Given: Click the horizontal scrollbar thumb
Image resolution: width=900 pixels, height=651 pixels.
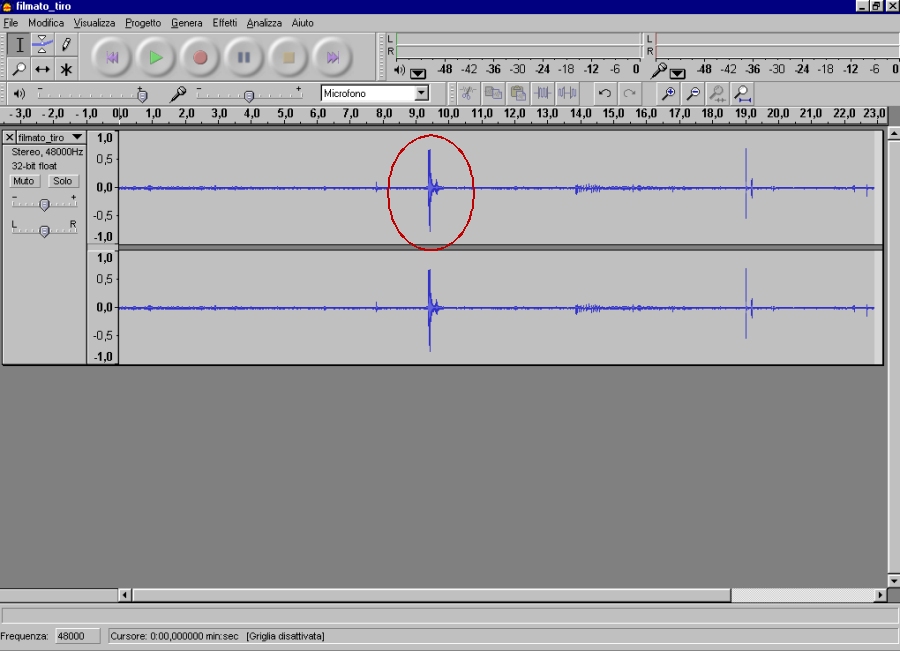Looking at the screenshot, I should coord(431,595).
